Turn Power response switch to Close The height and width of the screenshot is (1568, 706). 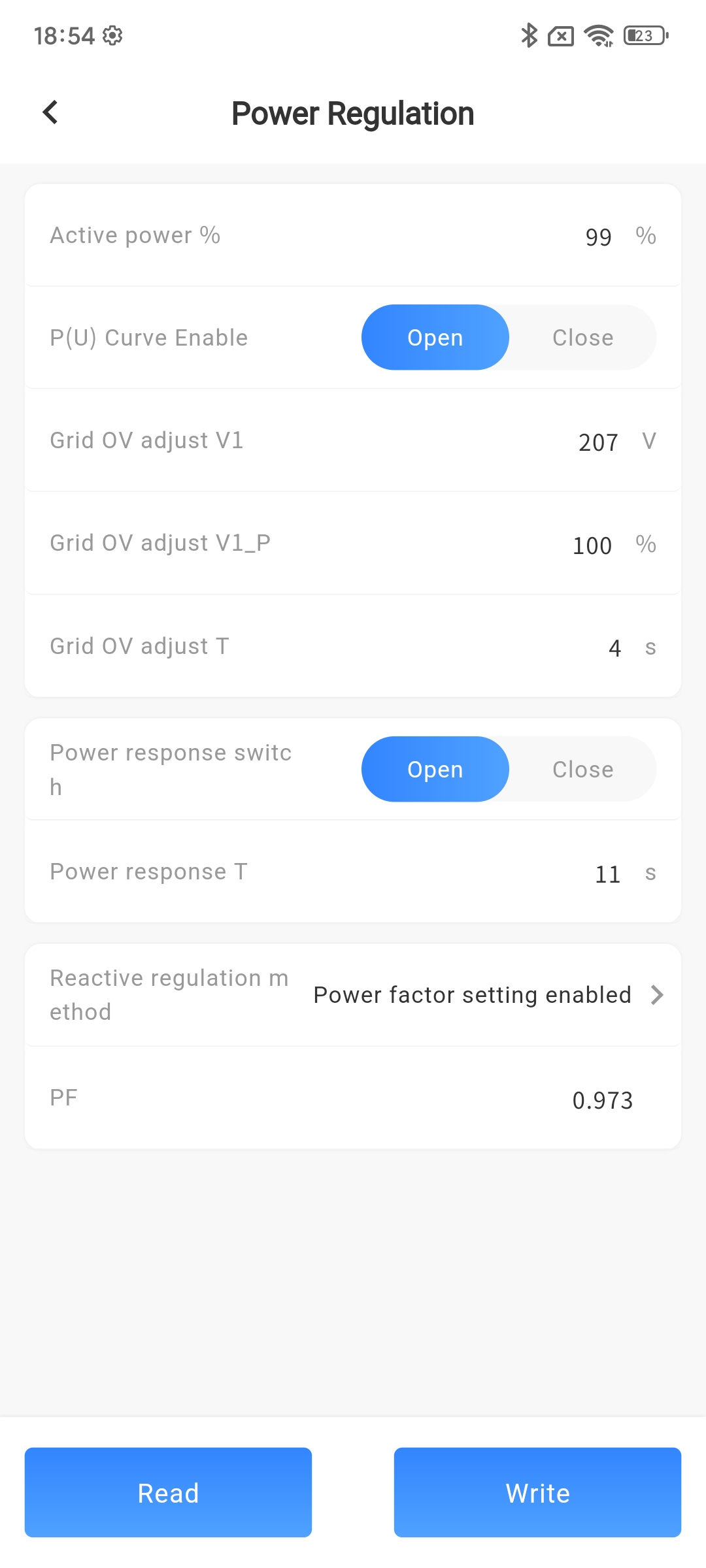582,770
